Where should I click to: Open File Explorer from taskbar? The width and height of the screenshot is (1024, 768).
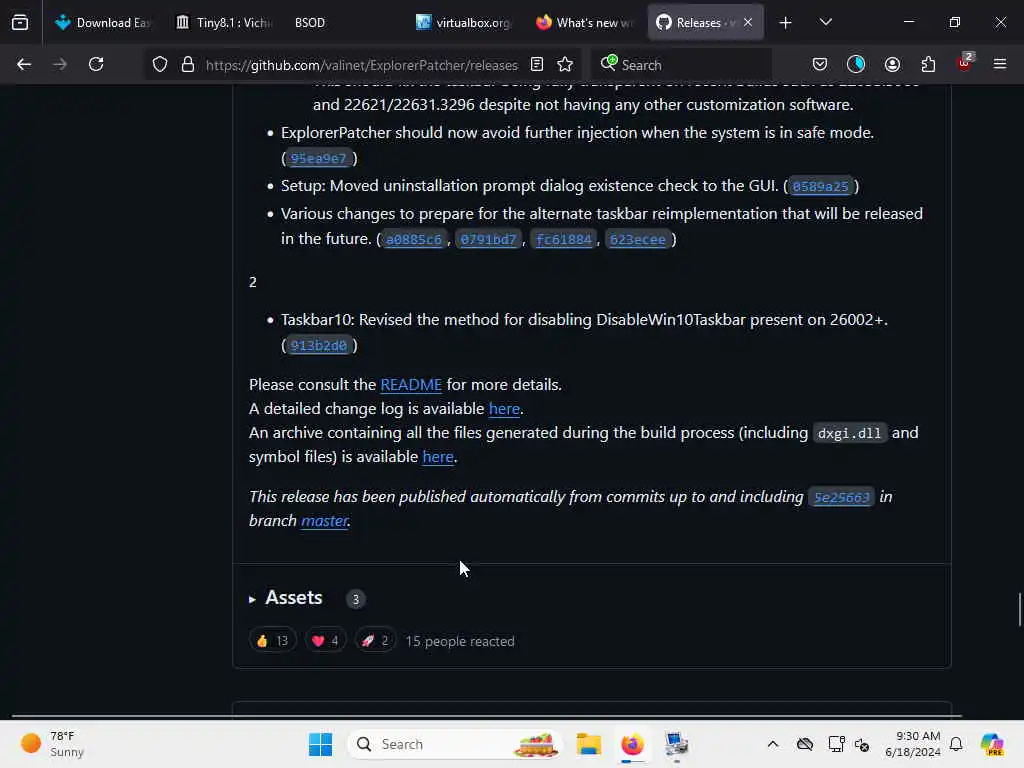(588, 744)
